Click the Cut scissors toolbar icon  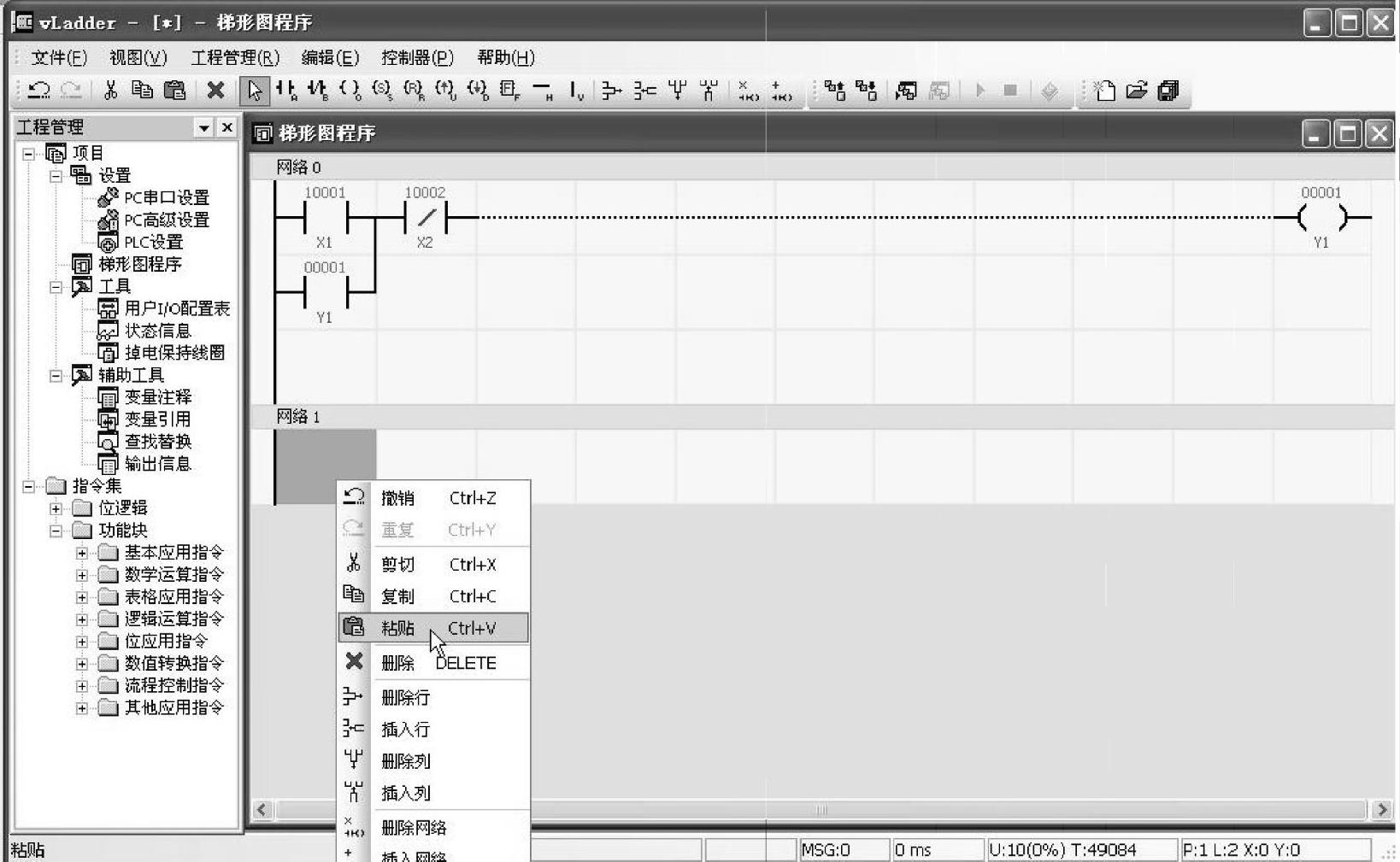click(x=110, y=91)
